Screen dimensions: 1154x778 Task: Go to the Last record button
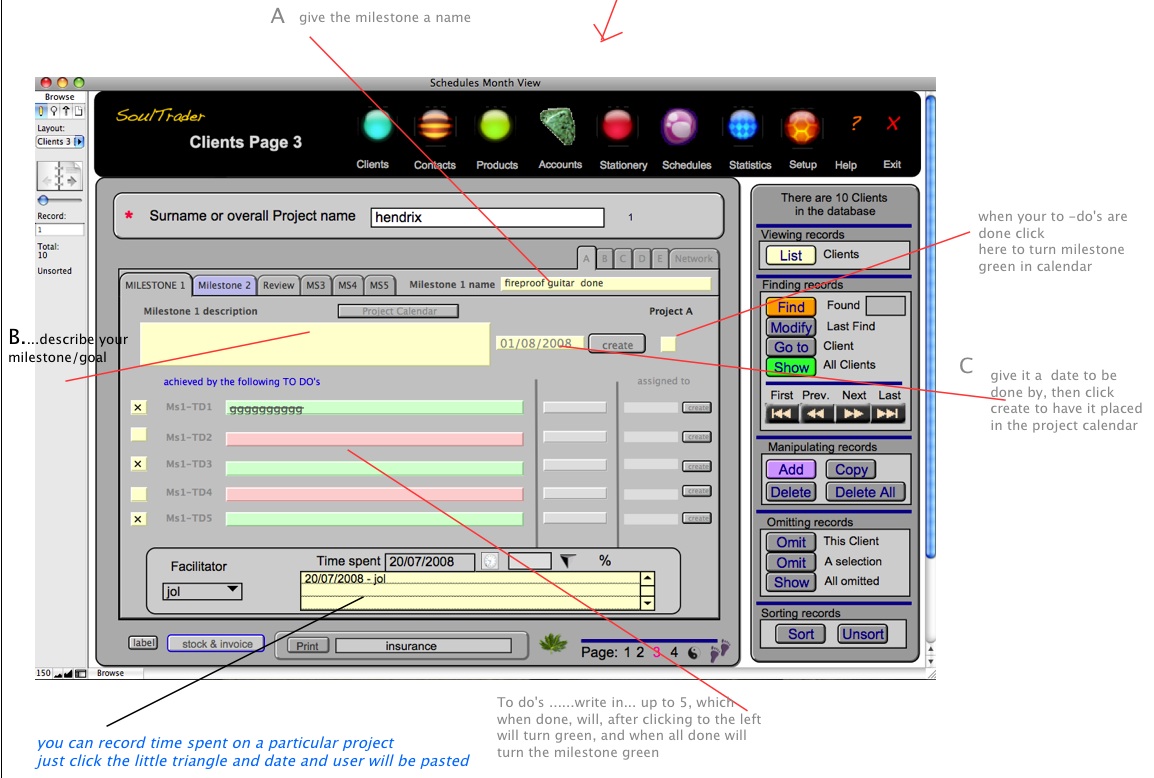[x=888, y=414]
